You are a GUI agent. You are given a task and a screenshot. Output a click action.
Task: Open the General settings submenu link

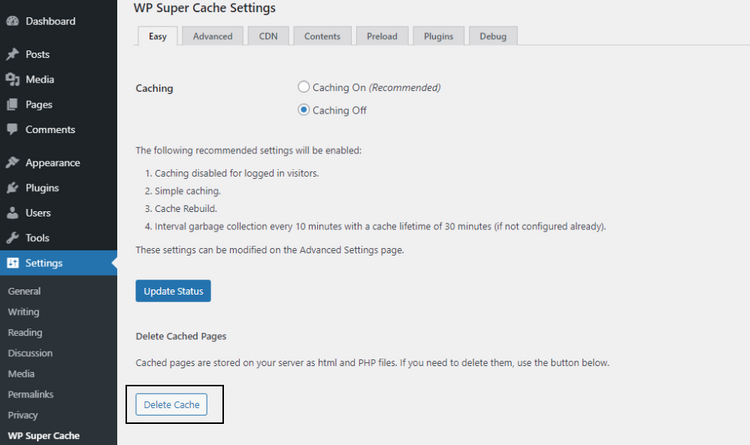click(x=24, y=291)
